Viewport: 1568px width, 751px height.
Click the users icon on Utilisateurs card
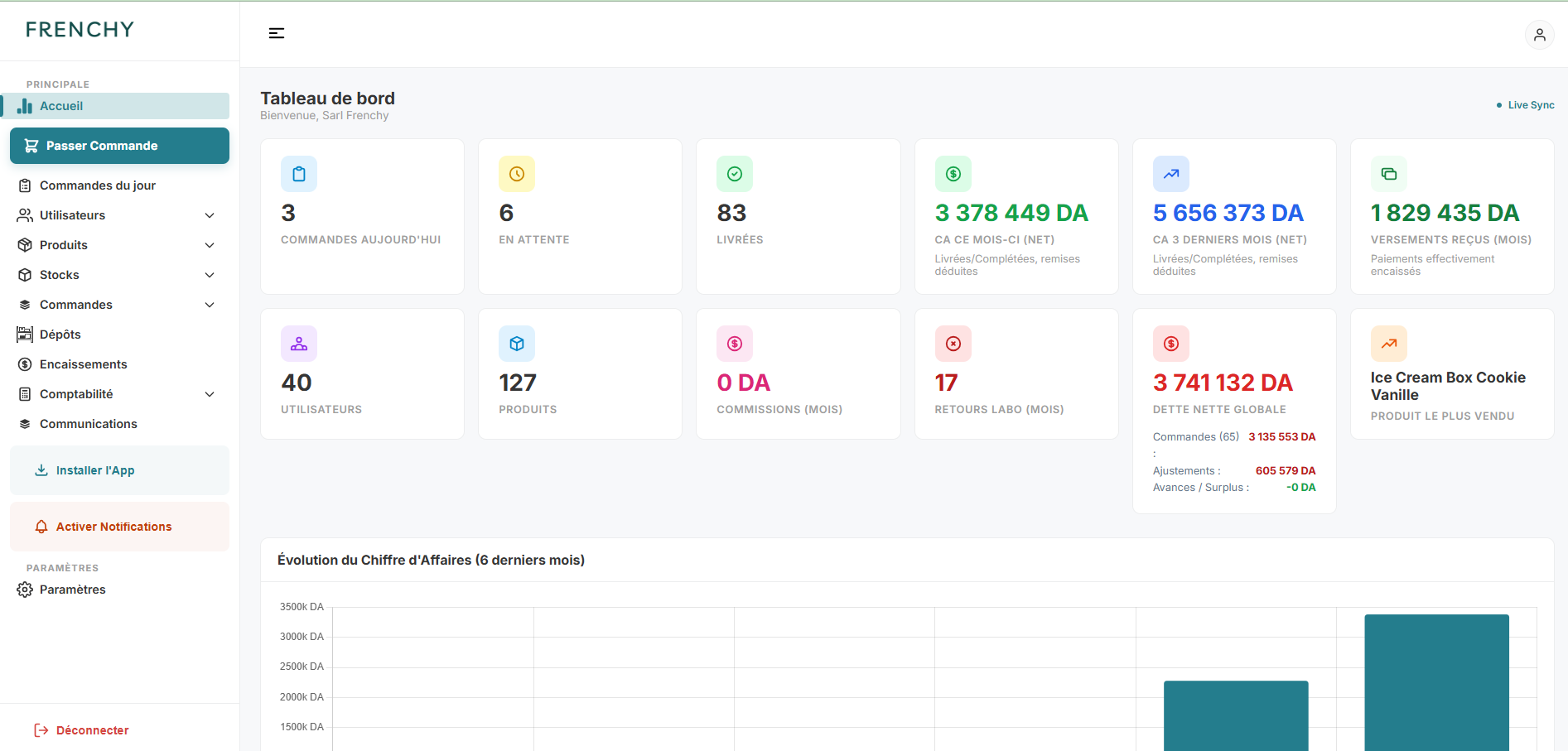click(x=299, y=344)
